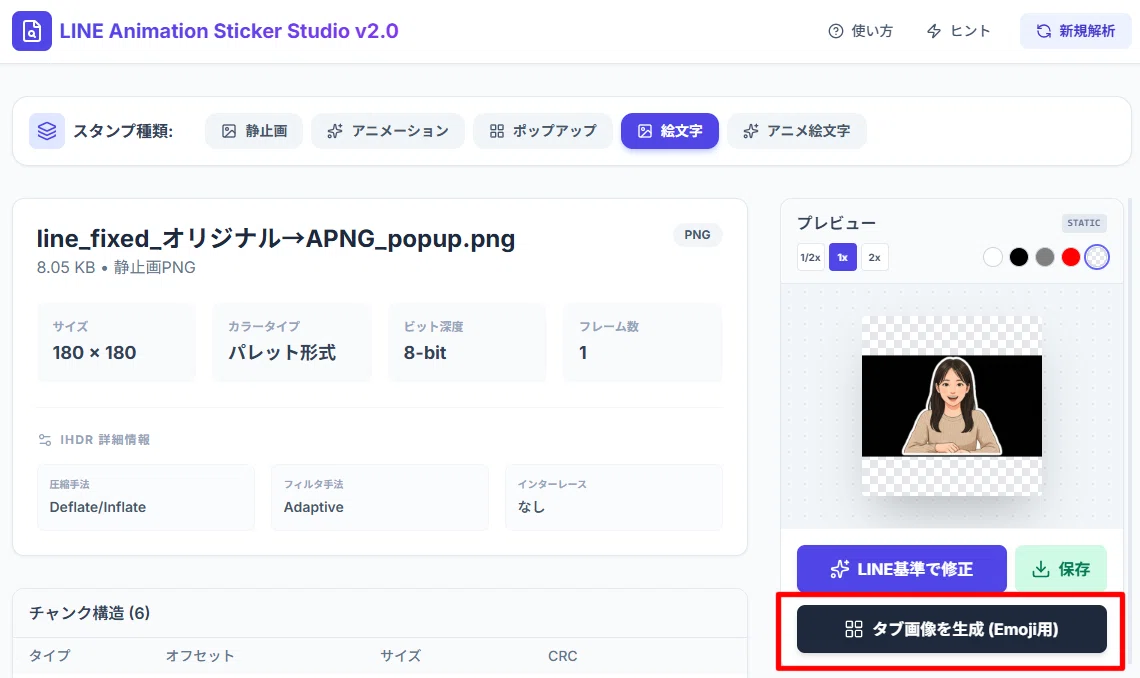This screenshot has width=1140, height=678.
Task: Click the file name line_fixed_オリジナル→APNG_popup.png
Action: (276, 238)
